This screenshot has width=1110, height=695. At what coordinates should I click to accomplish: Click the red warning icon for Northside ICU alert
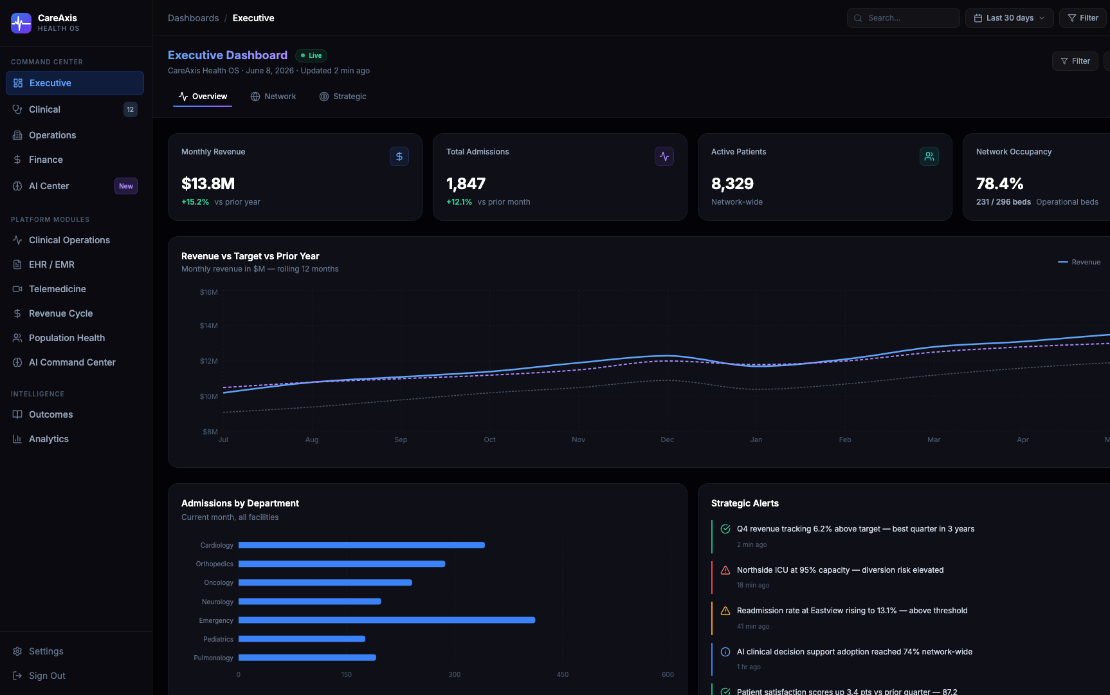point(725,570)
